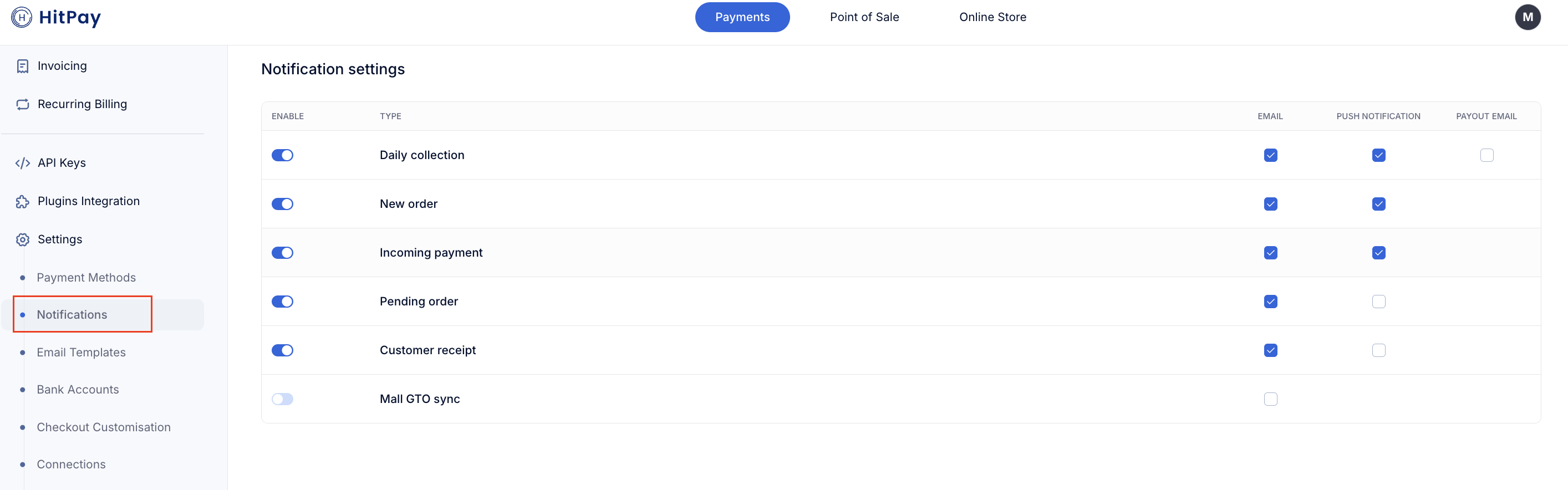Click the Settings gear icon

click(x=23, y=240)
